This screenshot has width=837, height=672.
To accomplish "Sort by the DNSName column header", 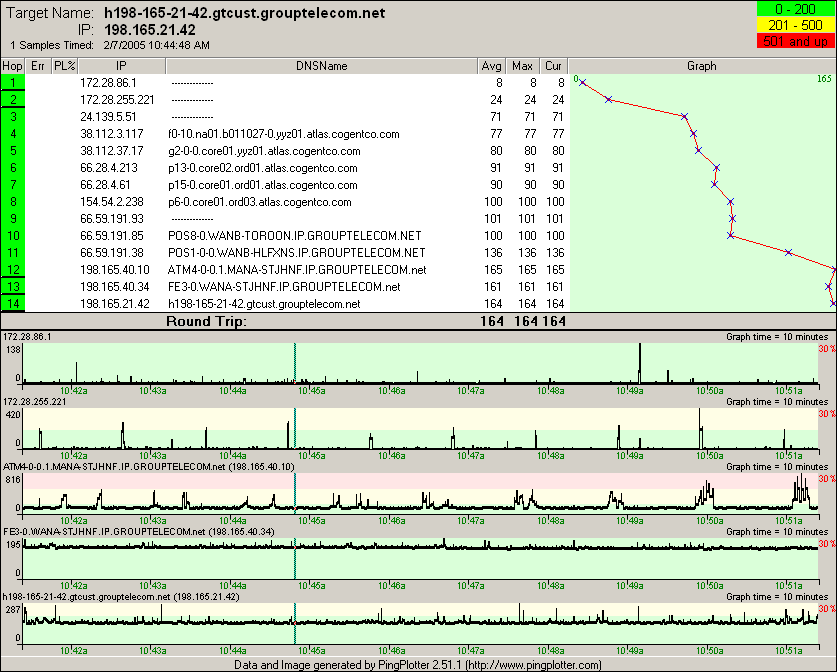I will [x=321, y=66].
